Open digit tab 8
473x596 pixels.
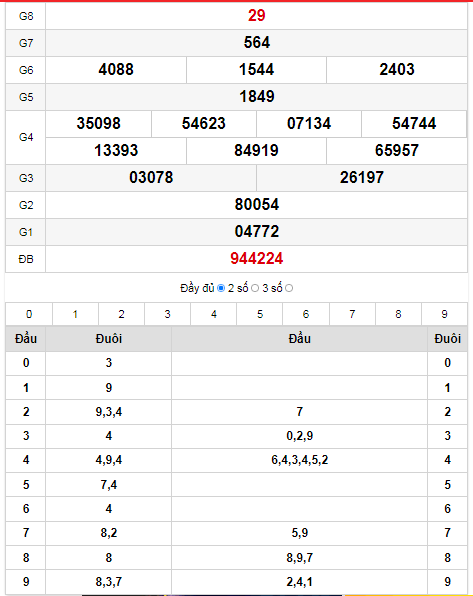point(398,314)
